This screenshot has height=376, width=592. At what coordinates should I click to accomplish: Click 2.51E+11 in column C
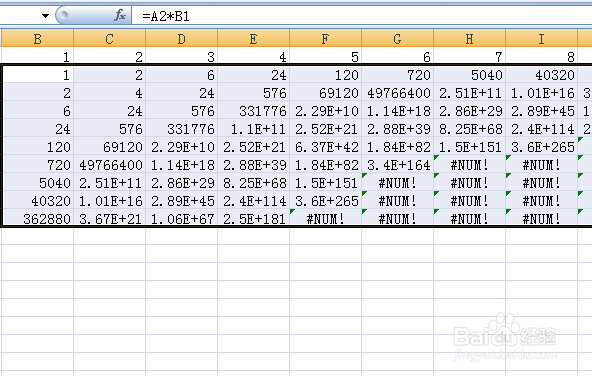(109, 183)
